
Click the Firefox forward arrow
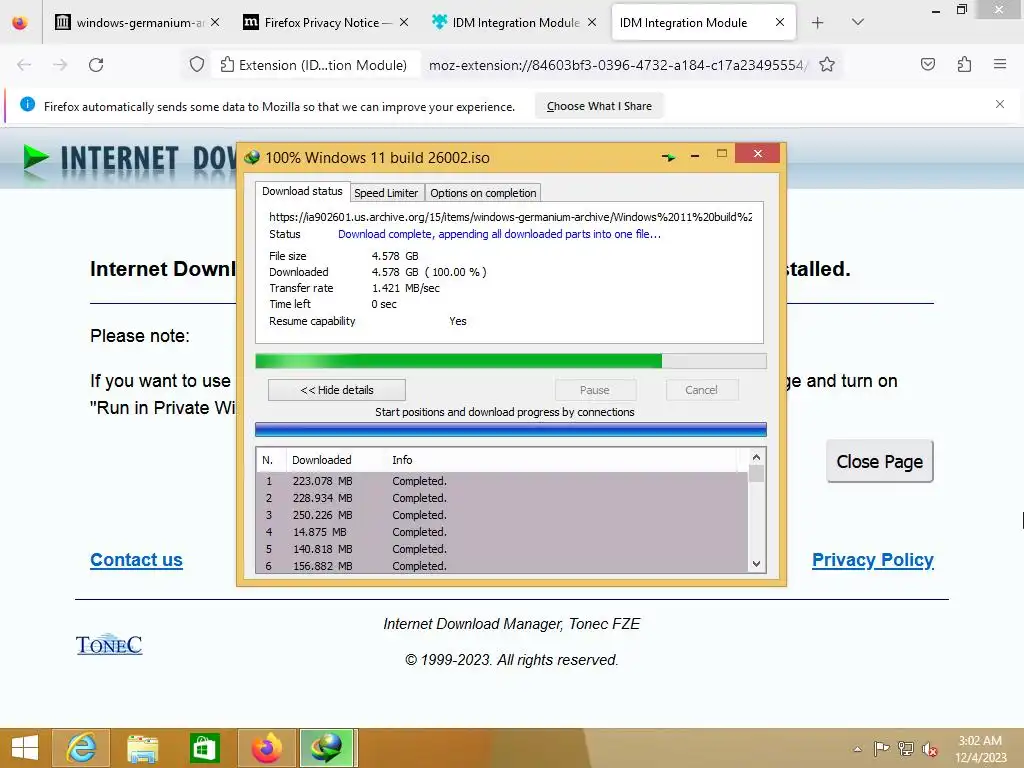(60, 65)
